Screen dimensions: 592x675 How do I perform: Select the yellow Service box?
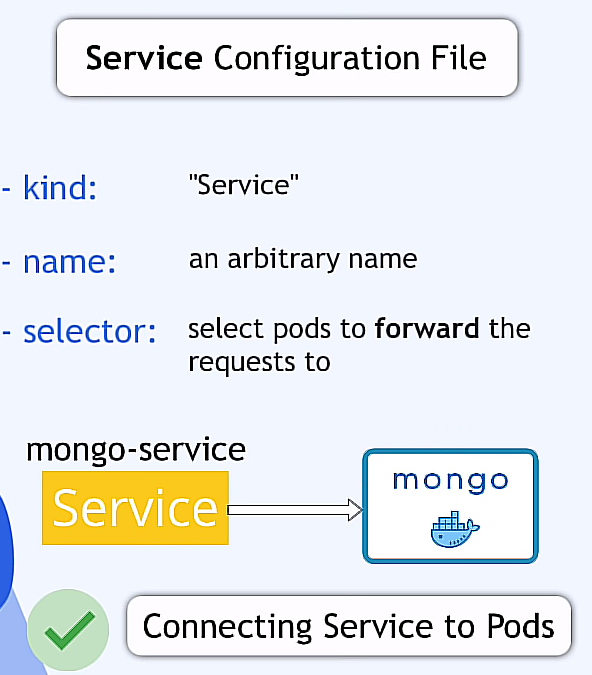135,508
